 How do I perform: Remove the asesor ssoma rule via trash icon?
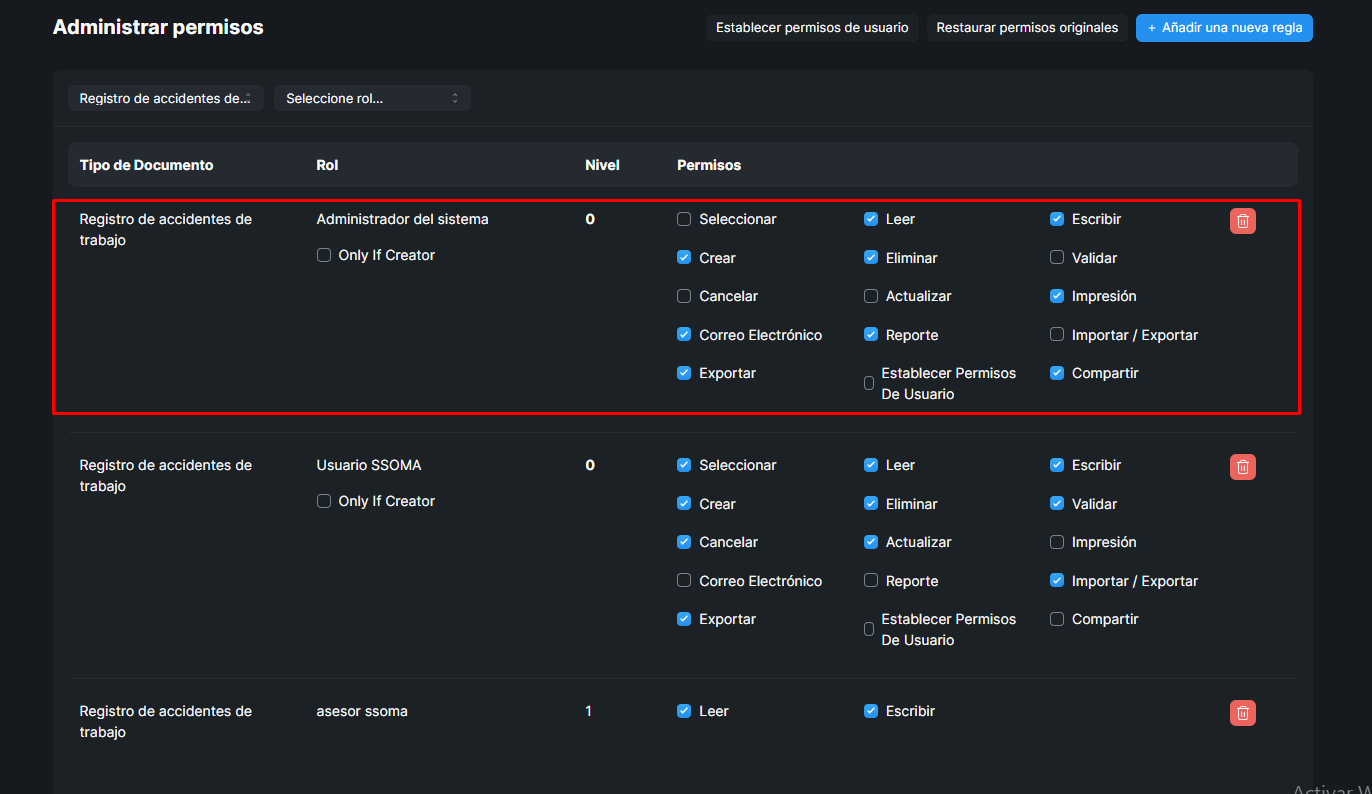point(1242,713)
